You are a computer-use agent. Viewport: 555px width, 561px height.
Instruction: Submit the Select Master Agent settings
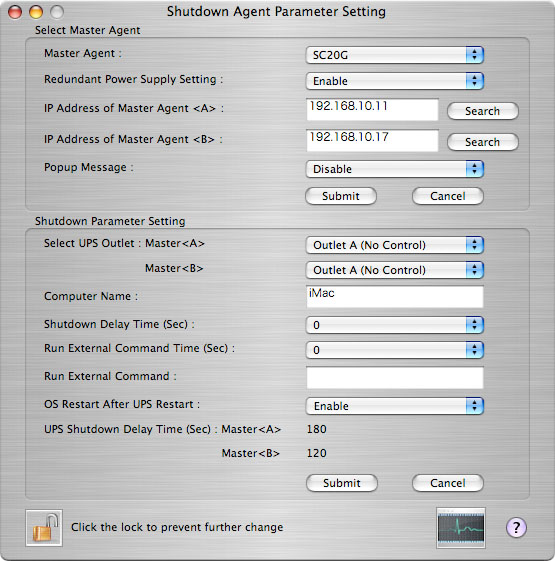point(341,196)
